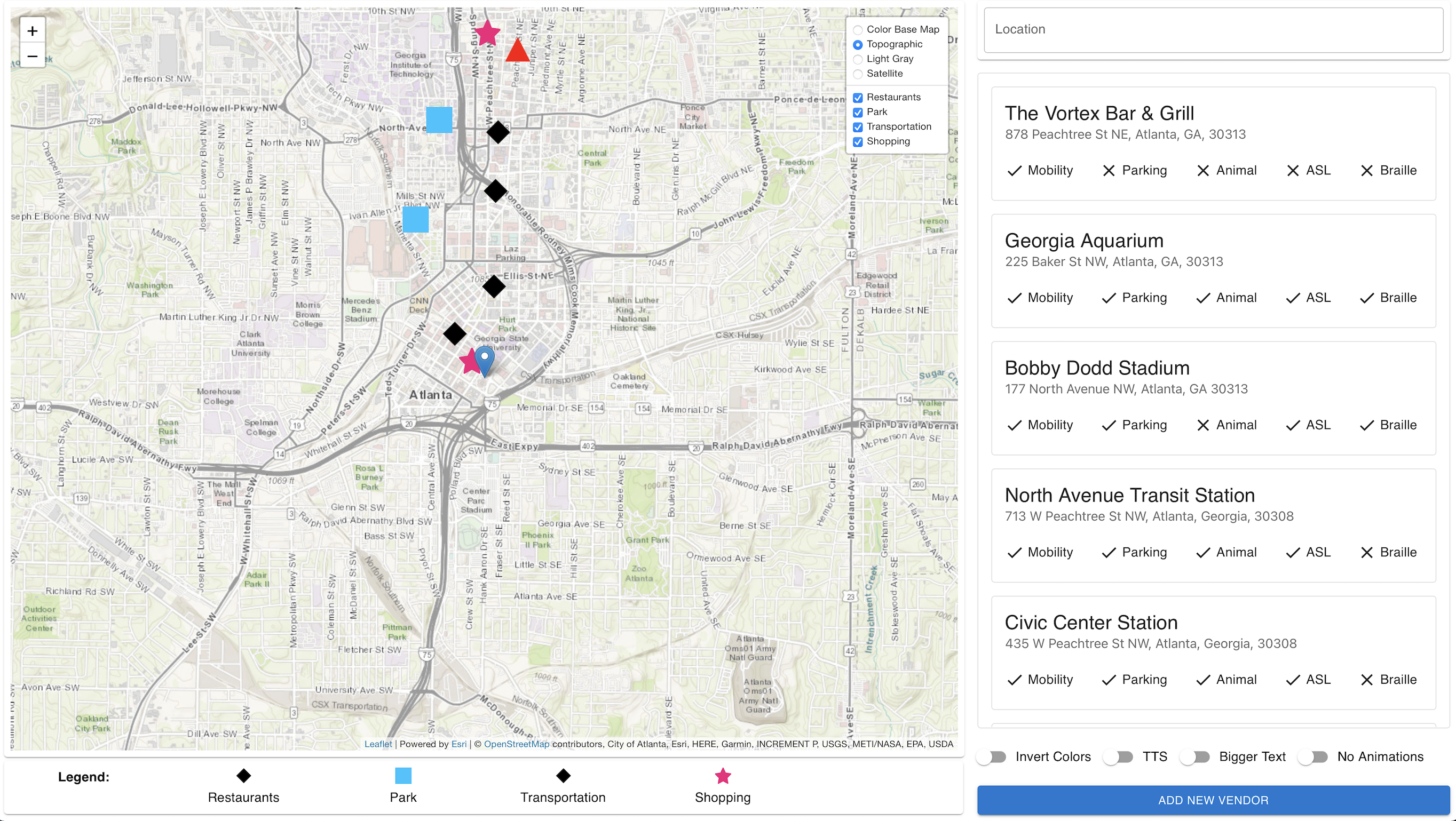Click the Location search input field

[1213, 30]
